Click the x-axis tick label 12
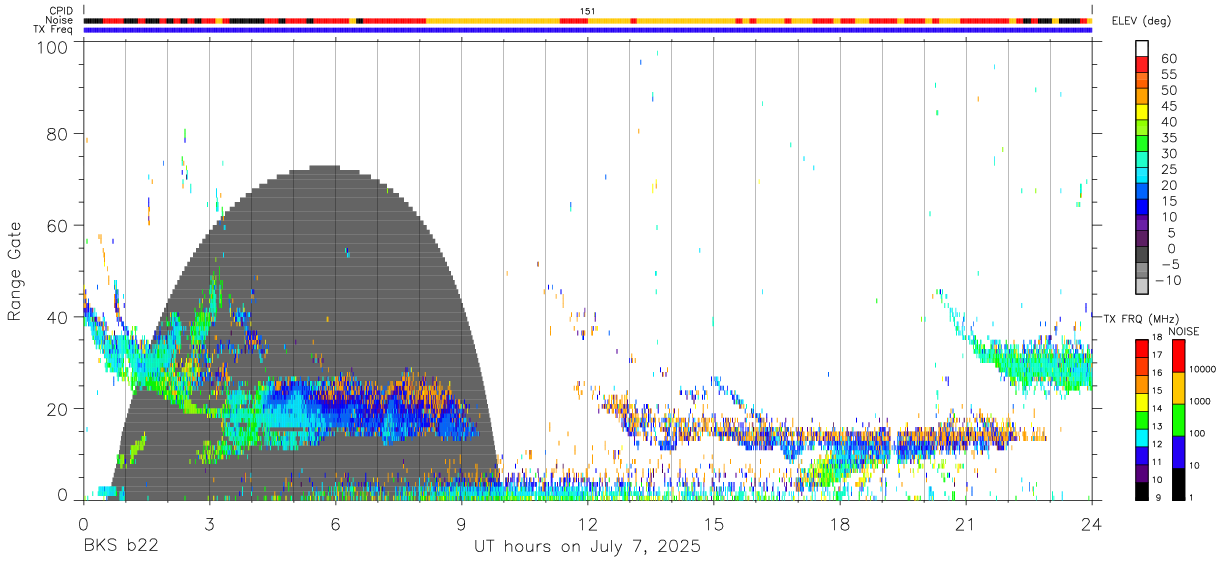 tap(588, 523)
